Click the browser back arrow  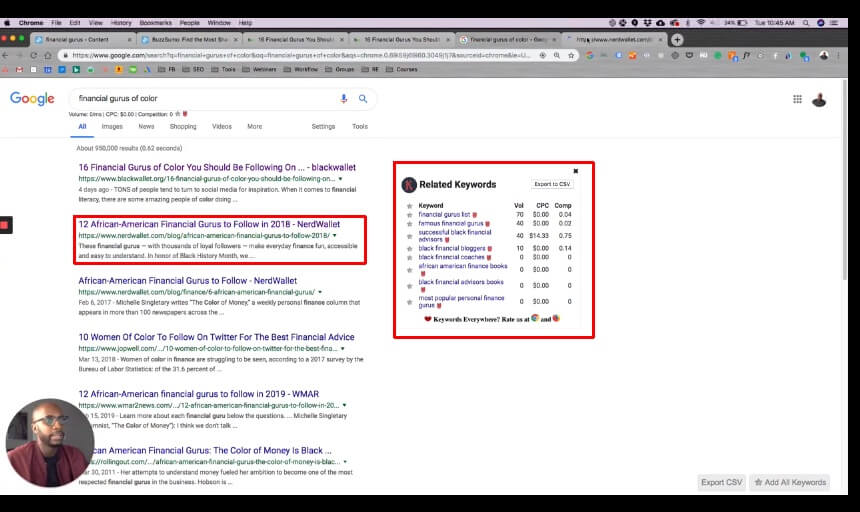click(x=5, y=55)
